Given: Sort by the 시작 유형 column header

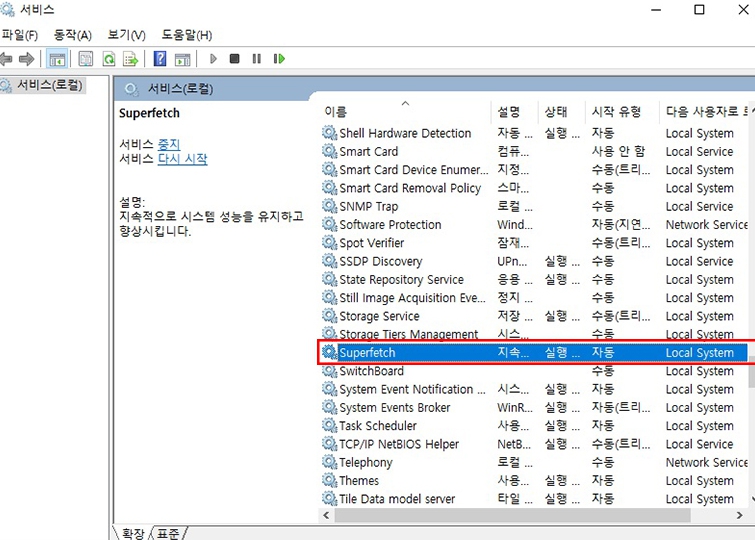Looking at the screenshot, I should click(616, 112).
